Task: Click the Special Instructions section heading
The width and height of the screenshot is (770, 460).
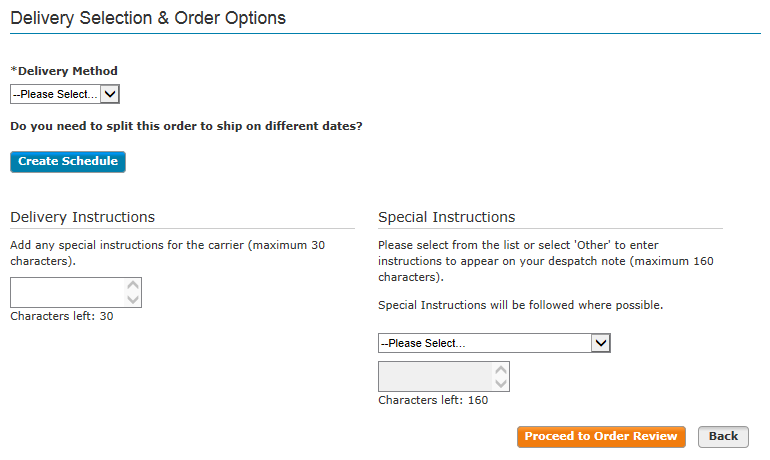Action: coord(446,217)
